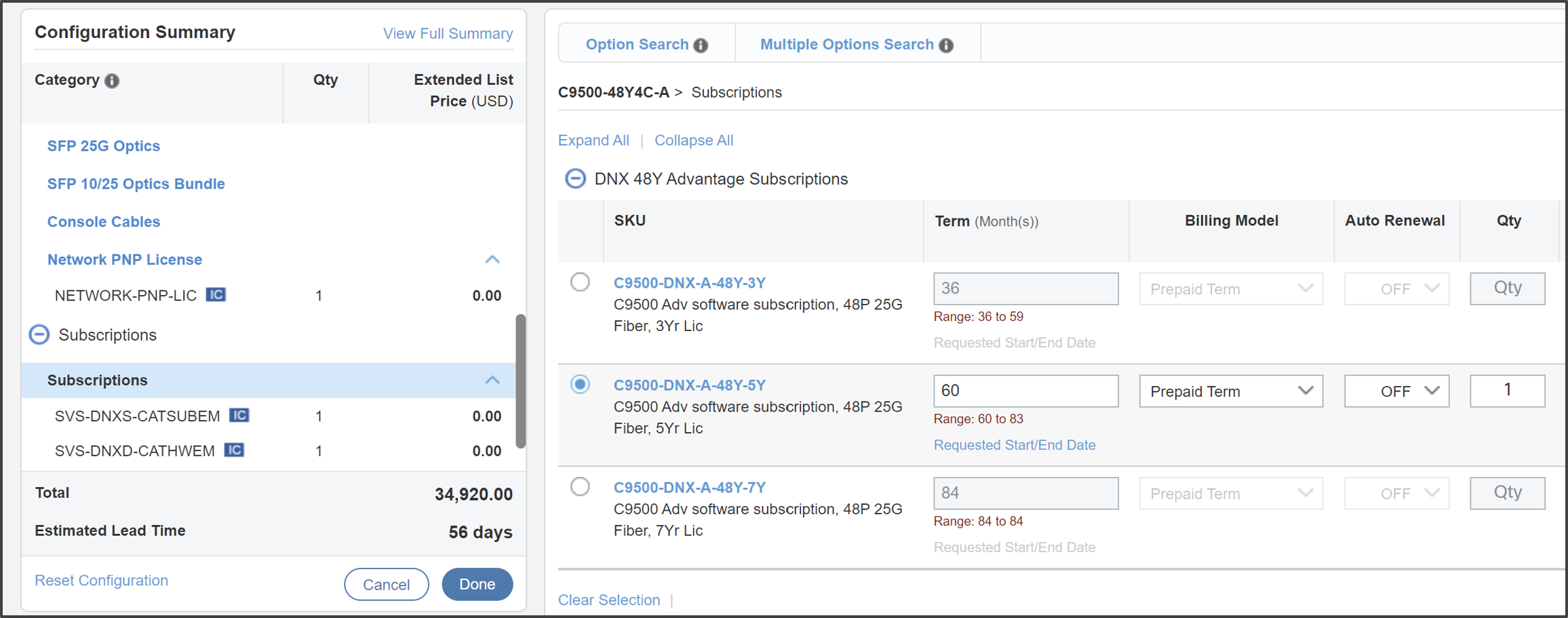This screenshot has width=1568, height=618.
Task: Click the Configuration Summary scrollbar
Action: (x=520, y=381)
